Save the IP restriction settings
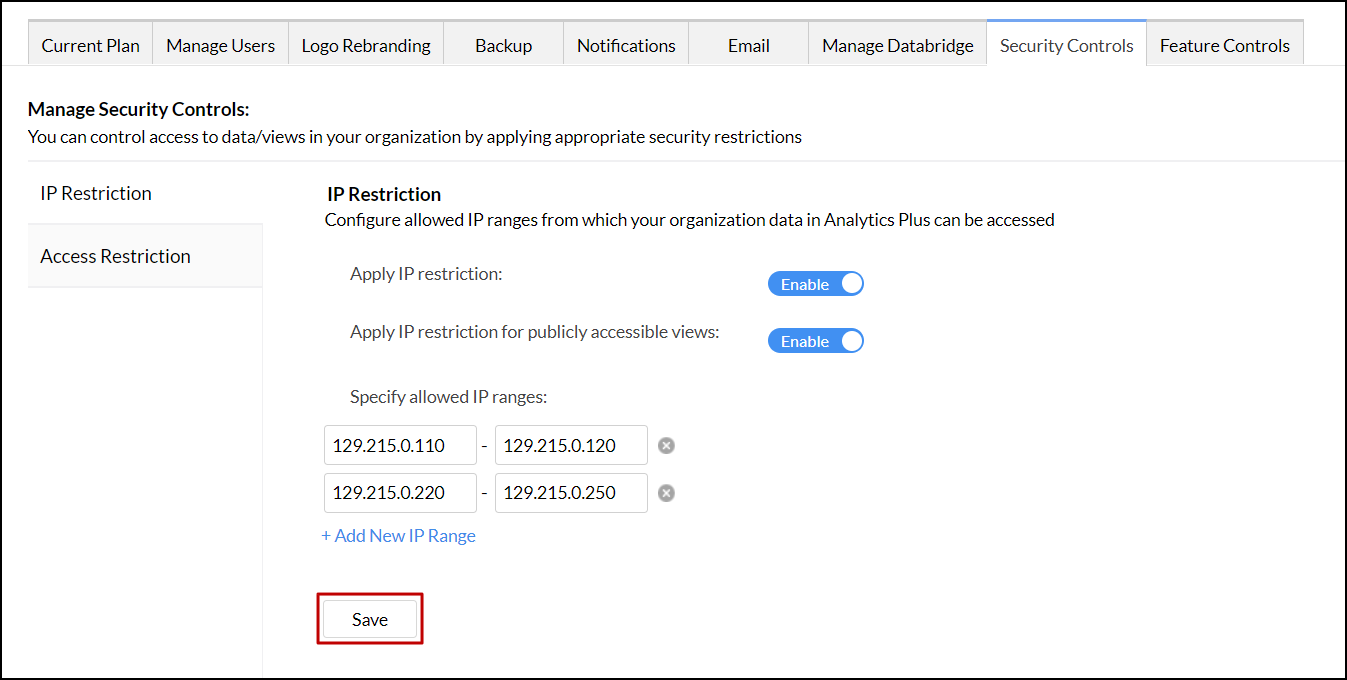This screenshot has height=680, width=1347. pos(369,619)
